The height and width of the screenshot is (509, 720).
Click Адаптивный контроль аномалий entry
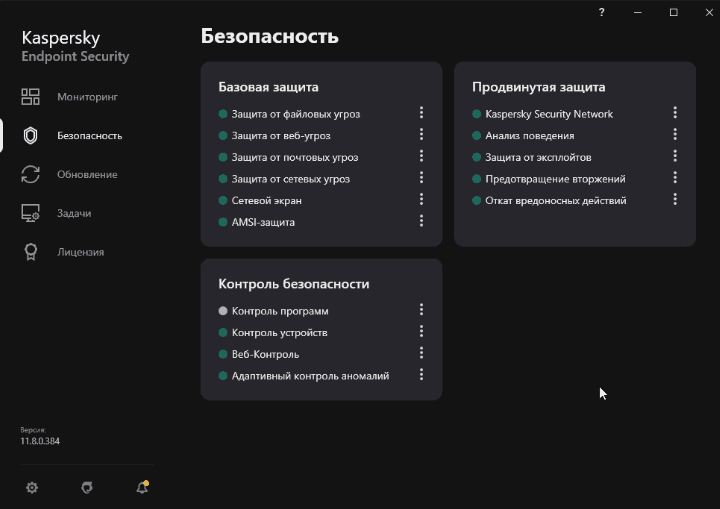pyautogui.click(x=310, y=376)
